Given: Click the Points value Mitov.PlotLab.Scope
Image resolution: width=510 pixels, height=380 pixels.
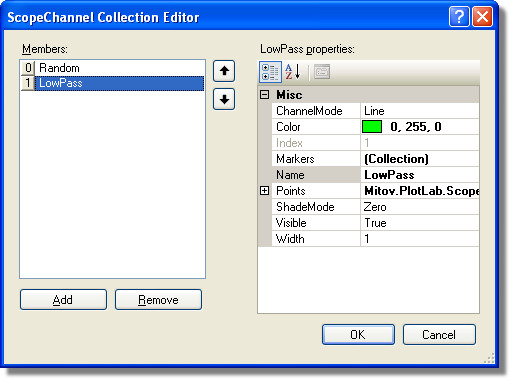Looking at the screenshot, I should [420, 191].
